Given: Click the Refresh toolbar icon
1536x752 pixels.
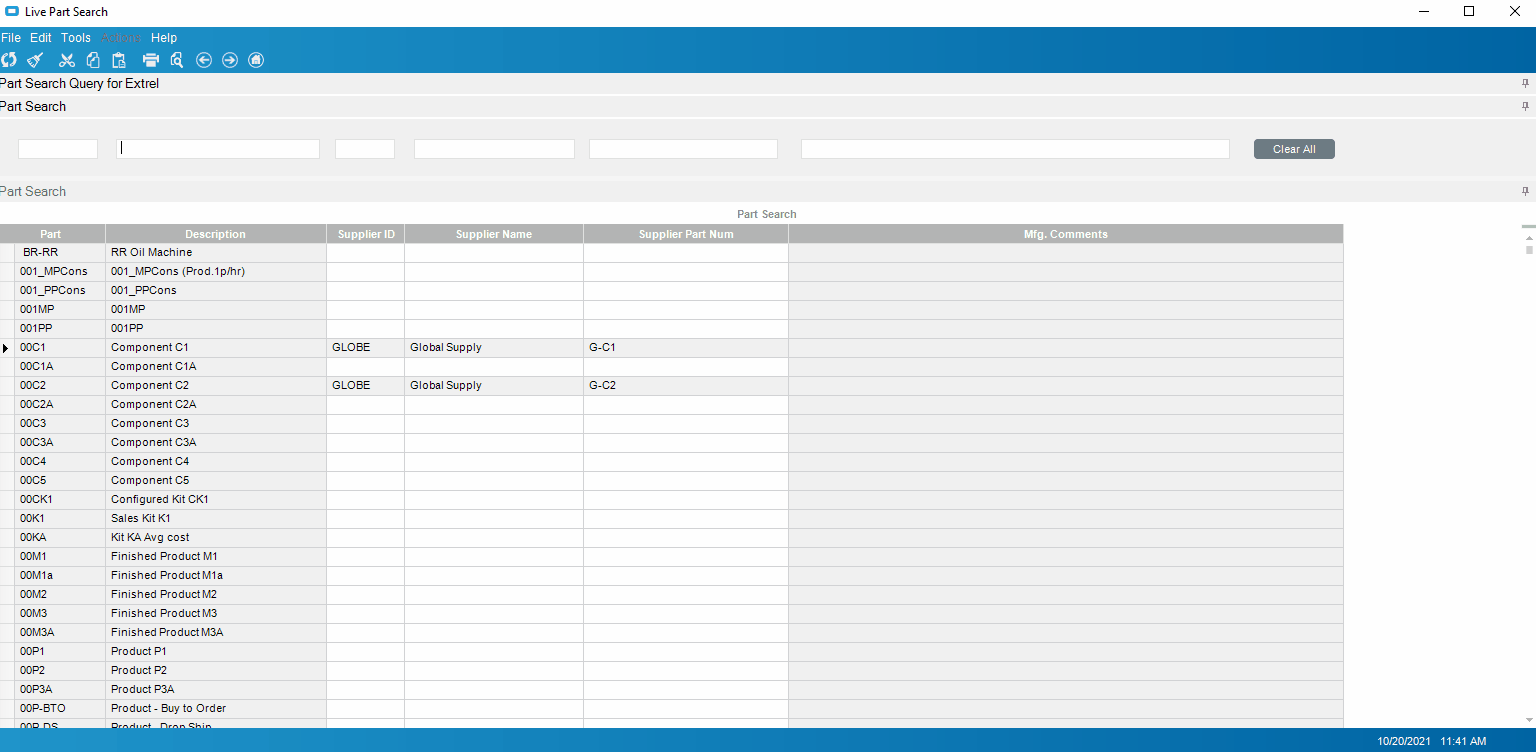Looking at the screenshot, I should 8,60.
